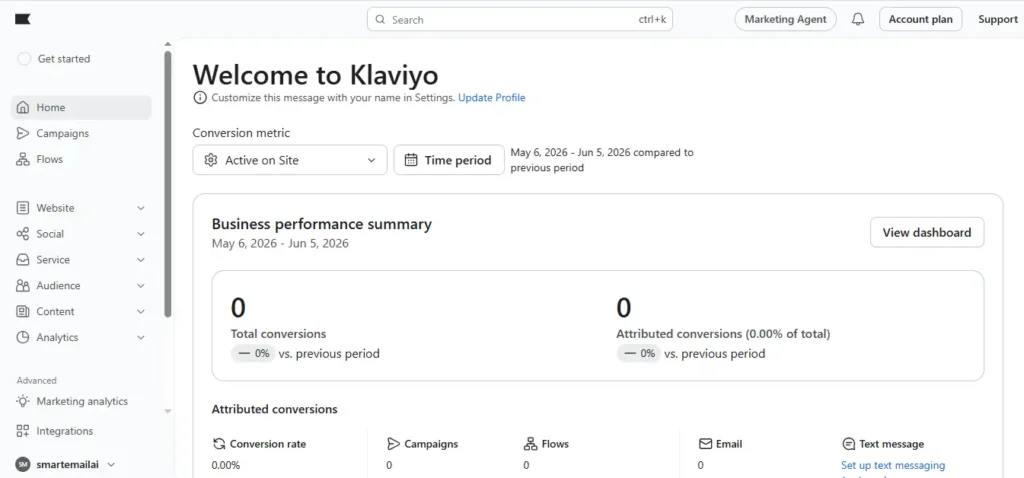Click the info icon beside Customize message
Screen dimensions: 1024x478
pyautogui.click(x=199, y=98)
